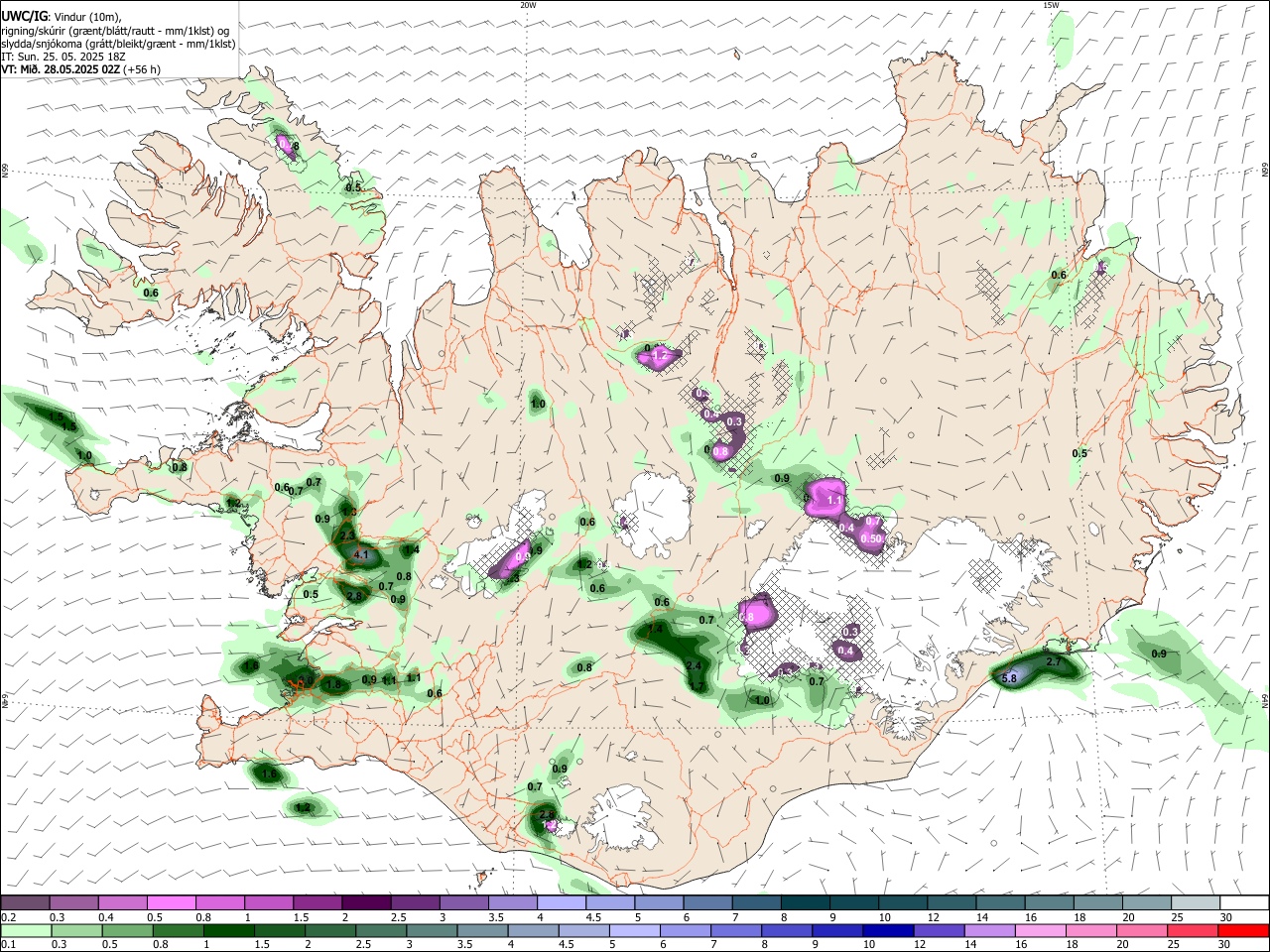
Task: Click the VT: Mið. 28.05.2025 02Z valid time
Action: (x=62, y=69)
